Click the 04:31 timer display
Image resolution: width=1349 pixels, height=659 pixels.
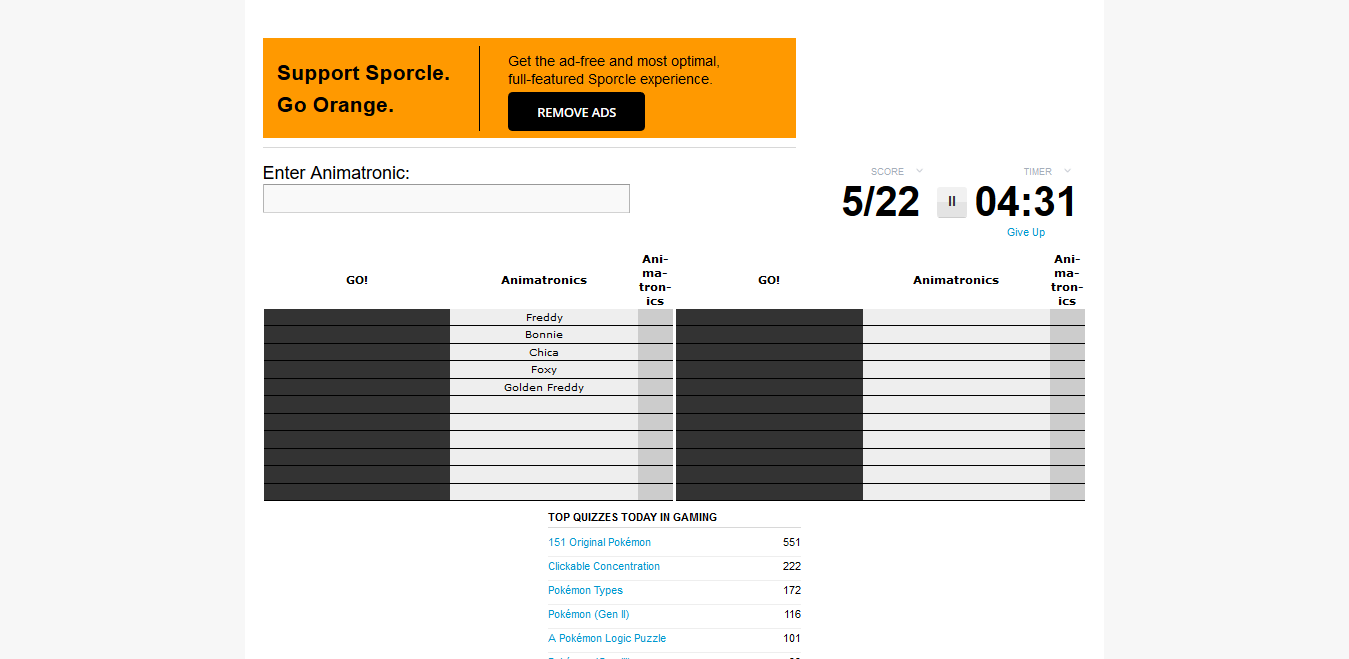[x=1025, y=202]
